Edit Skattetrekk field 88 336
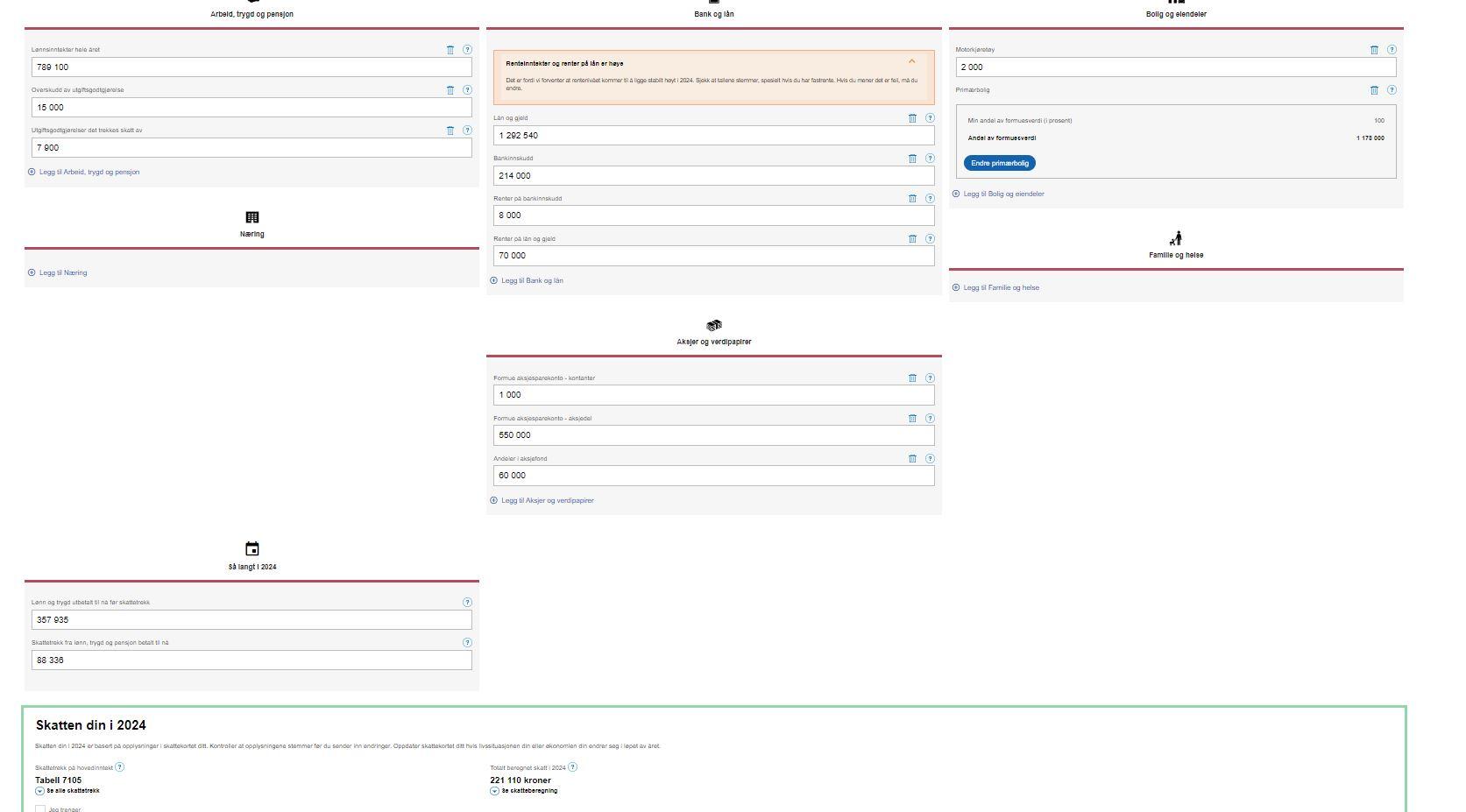Image resolution: width=1466 pixels, height=812 pixels. click(251, 660)
